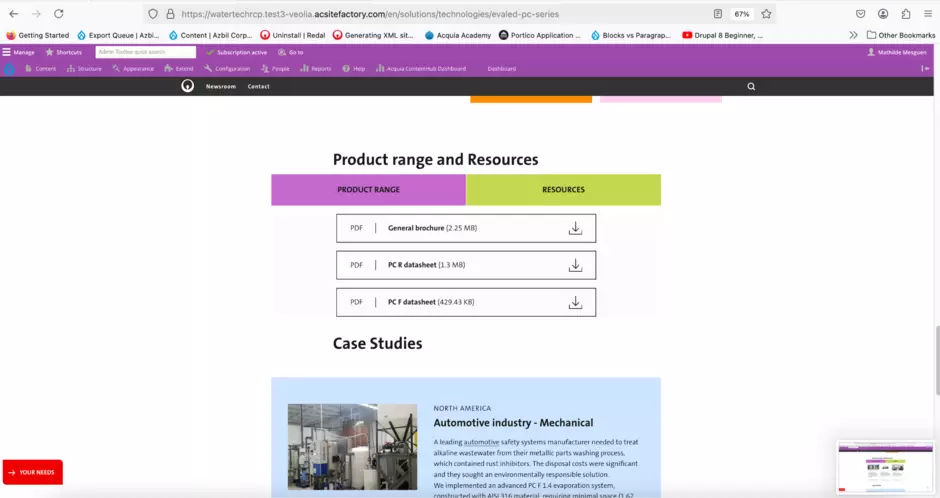Viewport: 940px width, 498px height.
Task: Open the site search magnifier icon
Action: [x=751, y=87]
